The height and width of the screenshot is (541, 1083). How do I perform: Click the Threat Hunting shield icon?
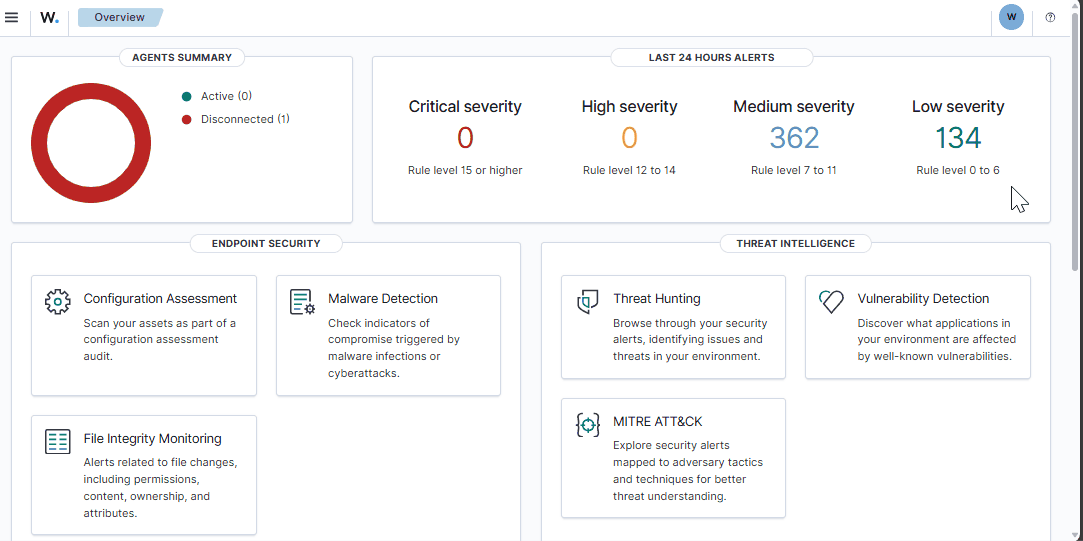point(587,302)
